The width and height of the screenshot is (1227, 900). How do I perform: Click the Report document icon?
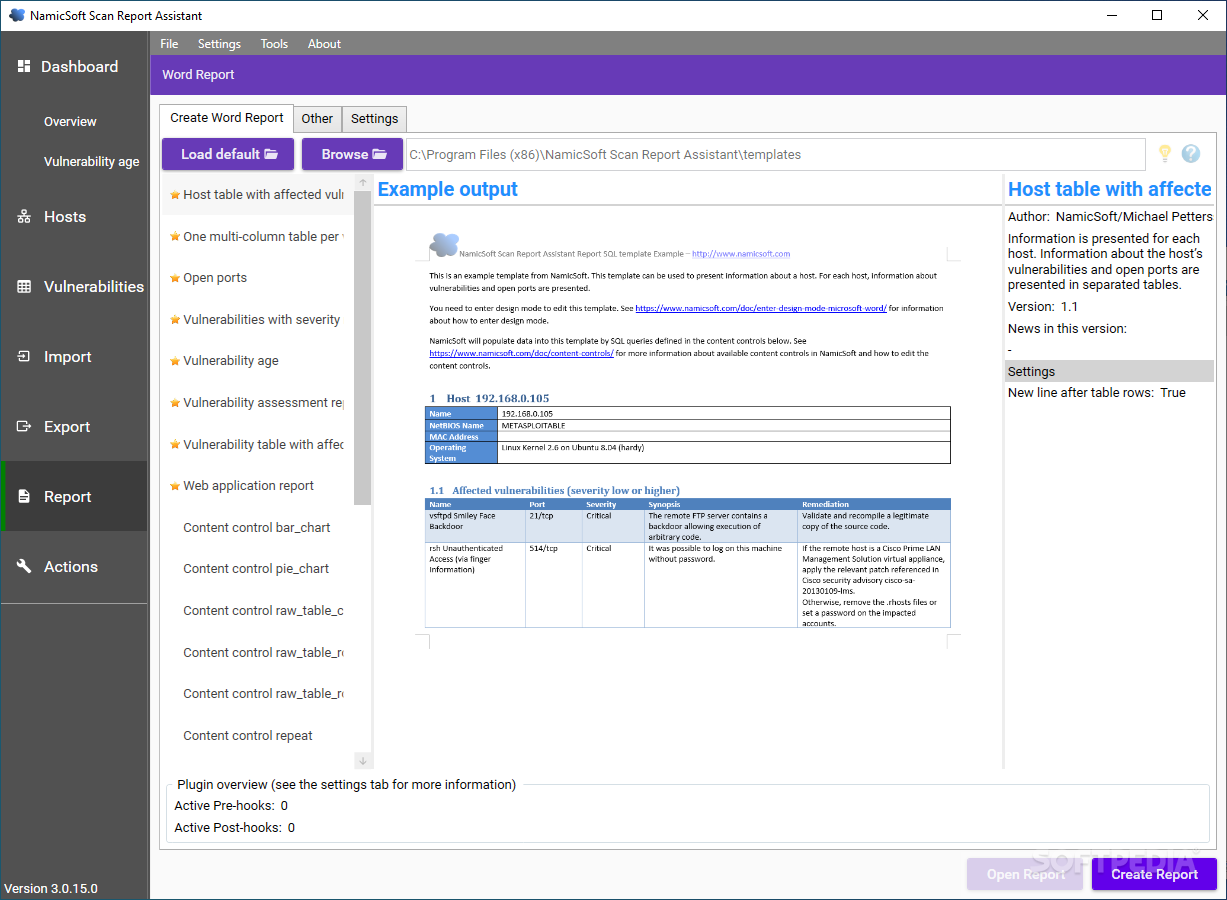[x=24, y=496]
